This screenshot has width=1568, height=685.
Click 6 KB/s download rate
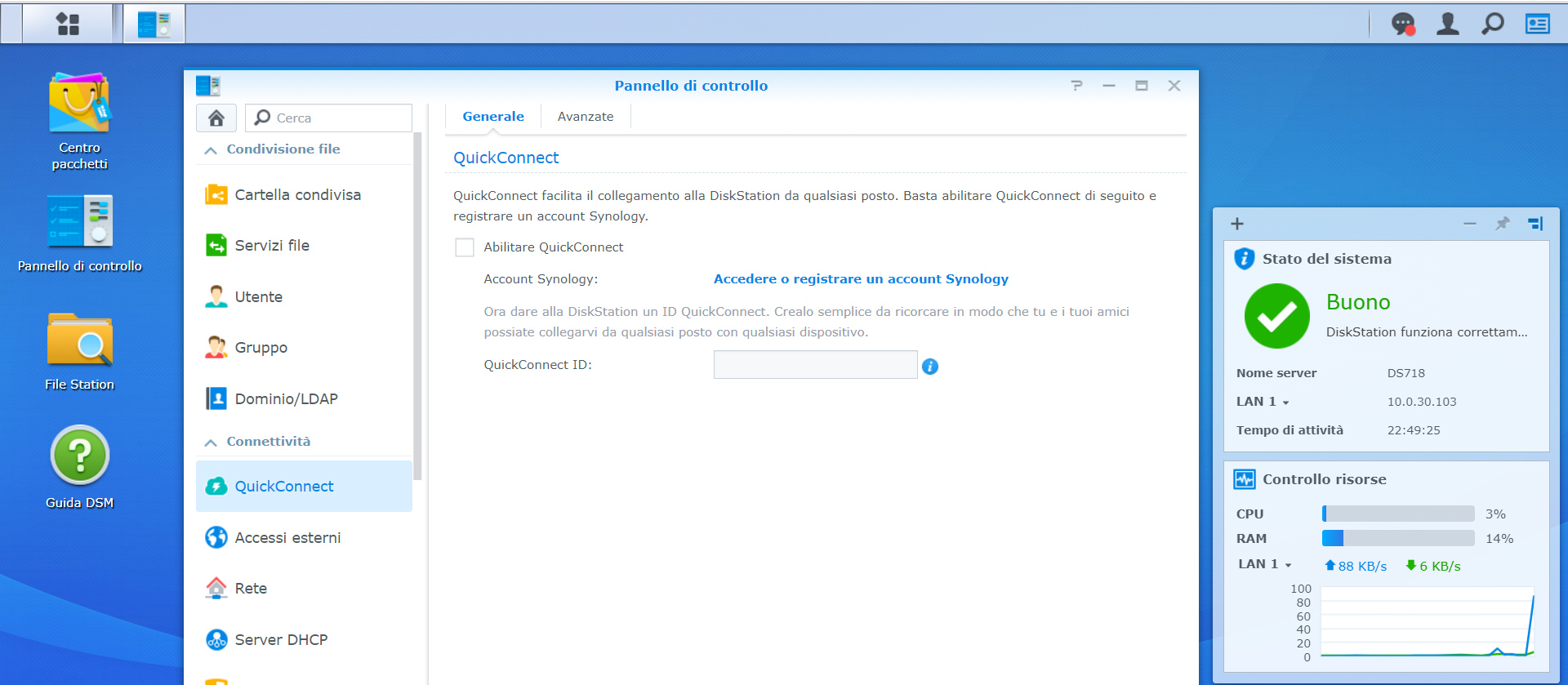pyautogui.click(x=1433, y=566)
